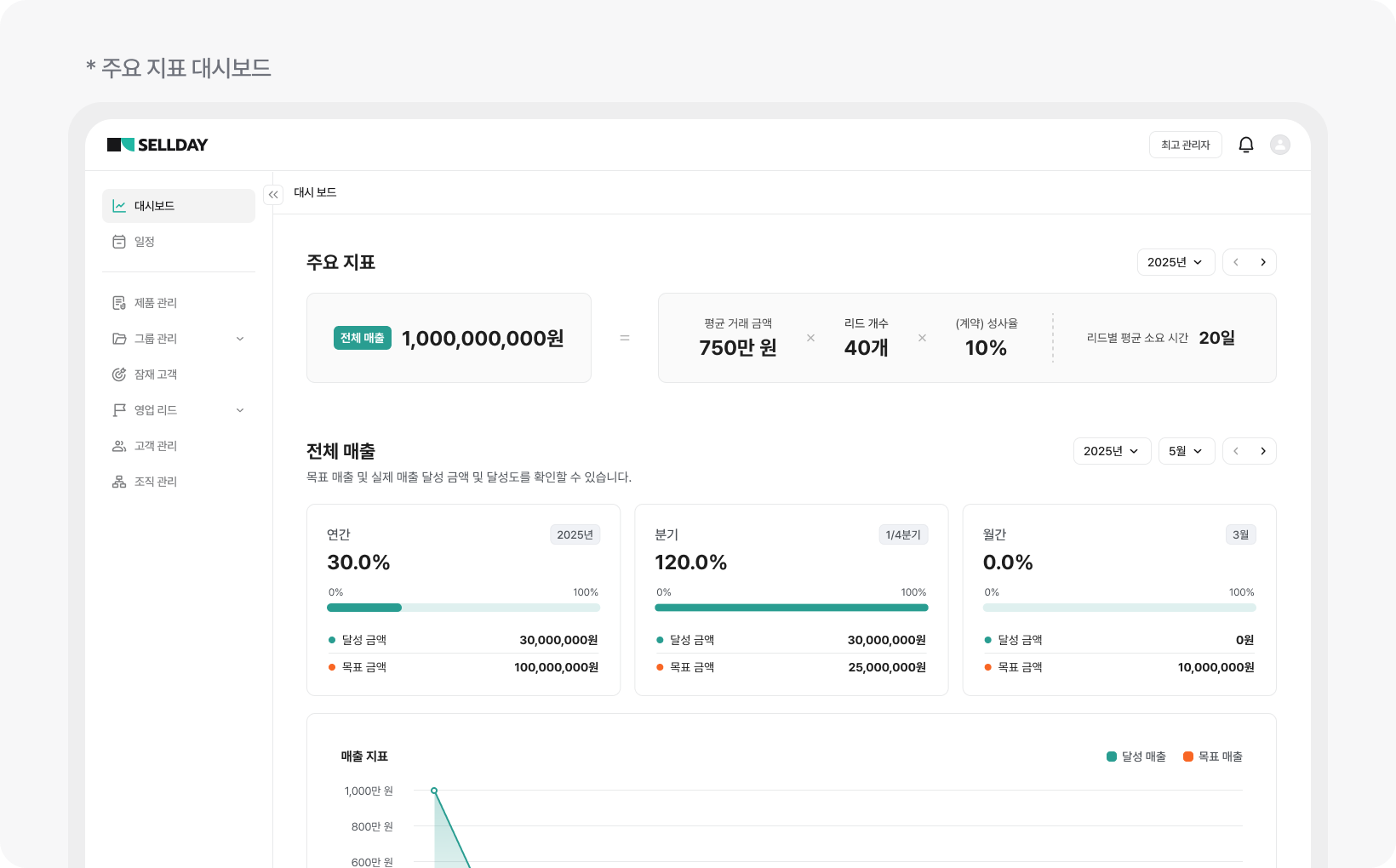Toggle the 목표 매출 legend item
Viewport: 1396px width, 868px height.
tap(1213, 757)
